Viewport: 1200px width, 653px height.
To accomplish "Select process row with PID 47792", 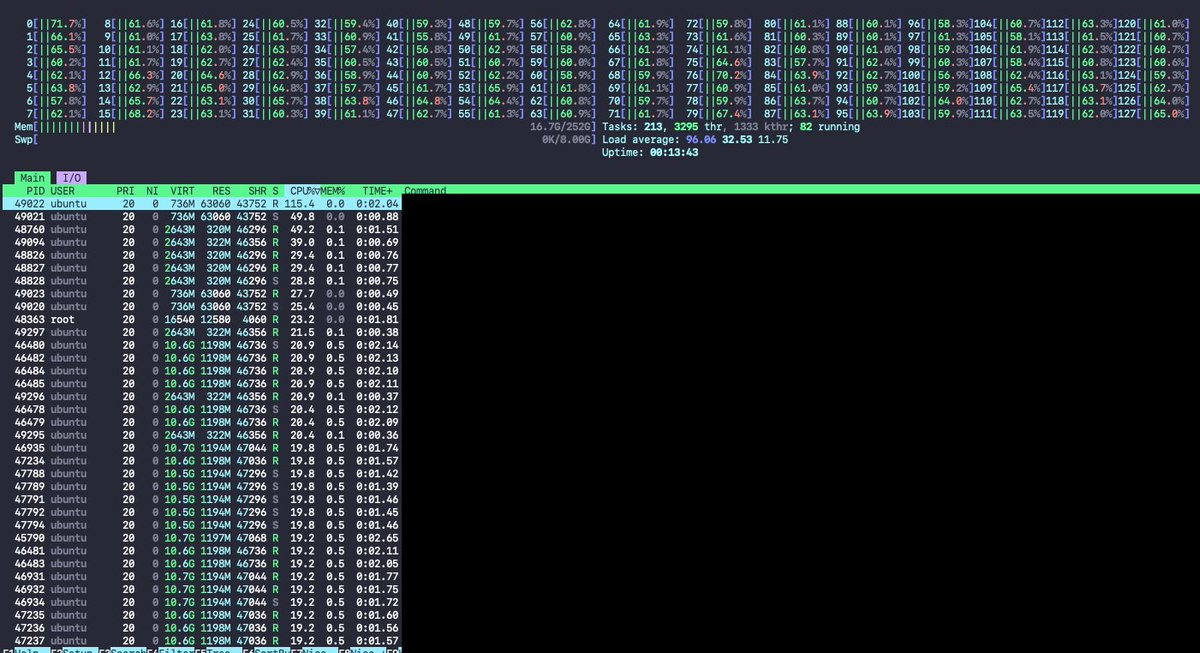I will click(200, 514).
